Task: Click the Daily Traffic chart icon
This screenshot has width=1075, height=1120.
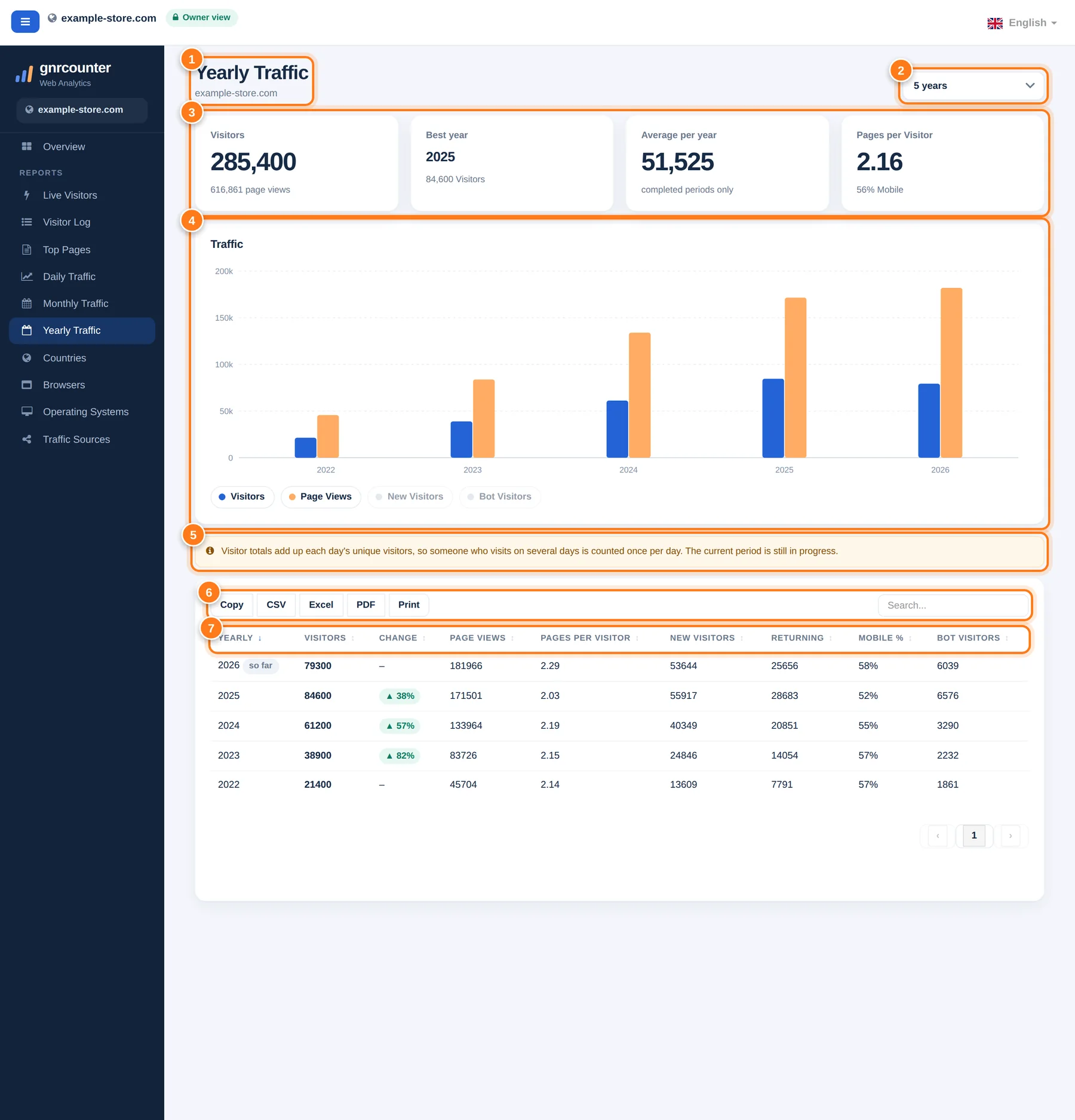Action: 26,277
